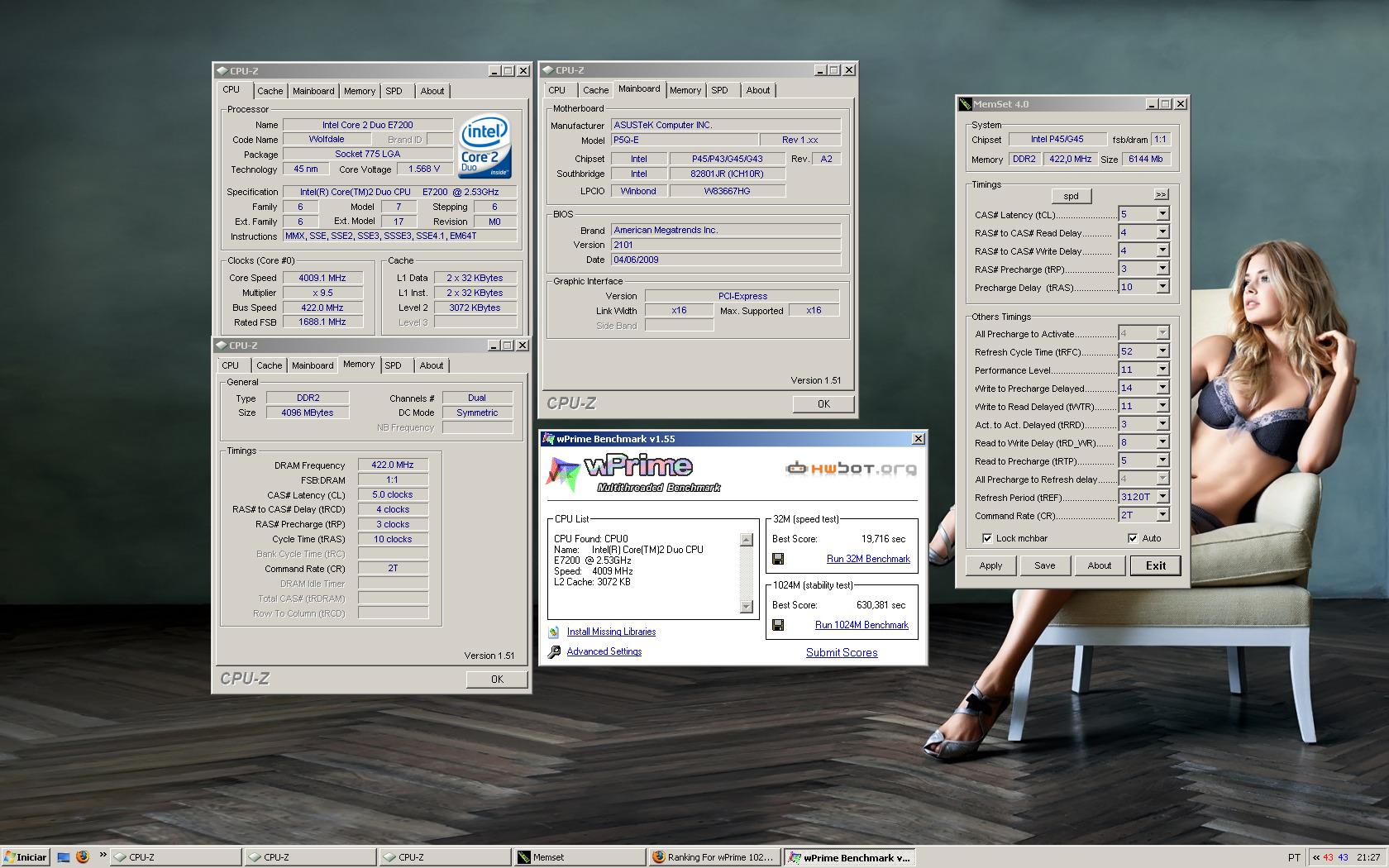Click Save in MemSet
This screenshot has height=868, width=1389.
tap(1044, 565)
